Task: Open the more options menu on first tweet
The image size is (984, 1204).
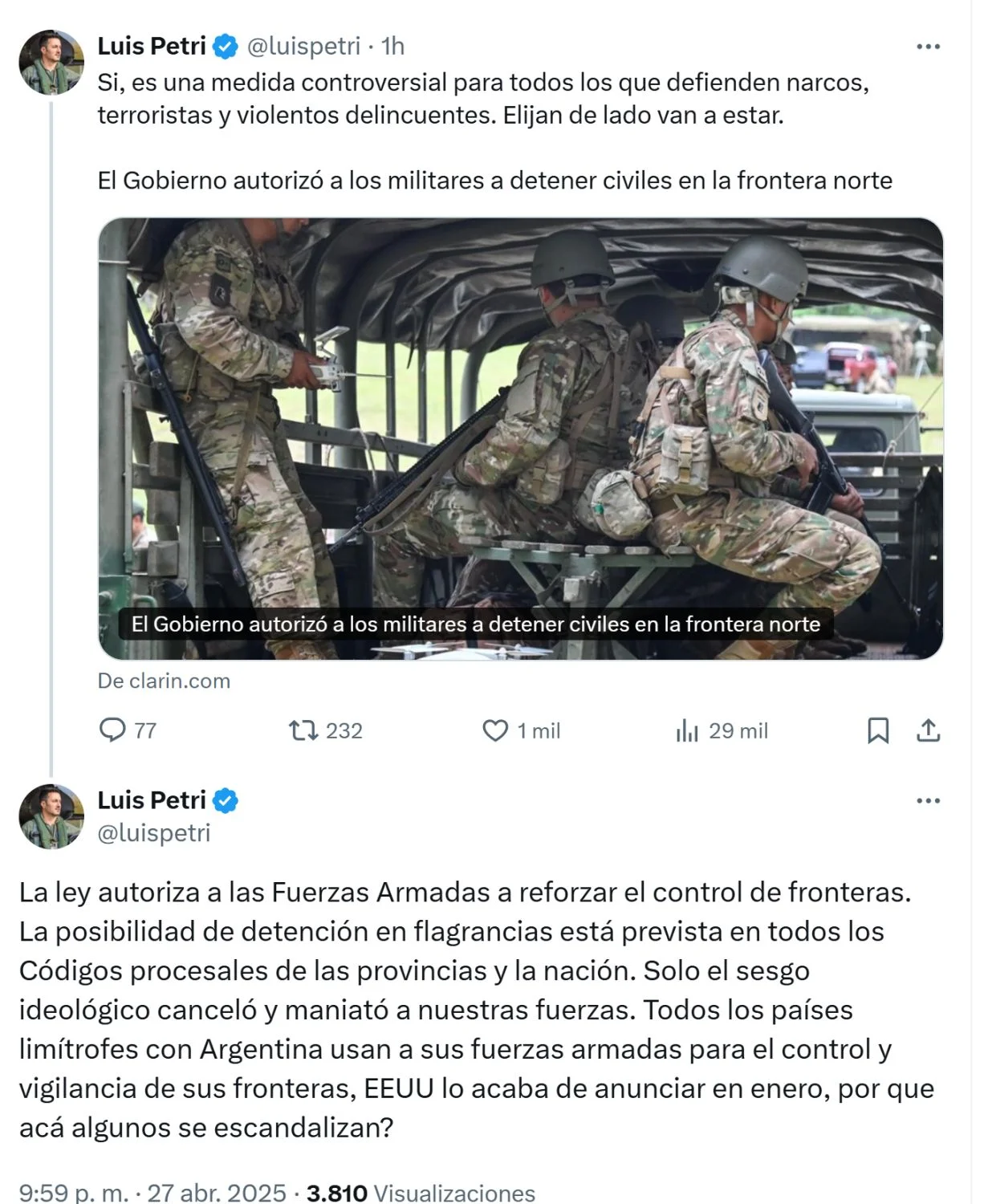Action: [x=928, y=47]
